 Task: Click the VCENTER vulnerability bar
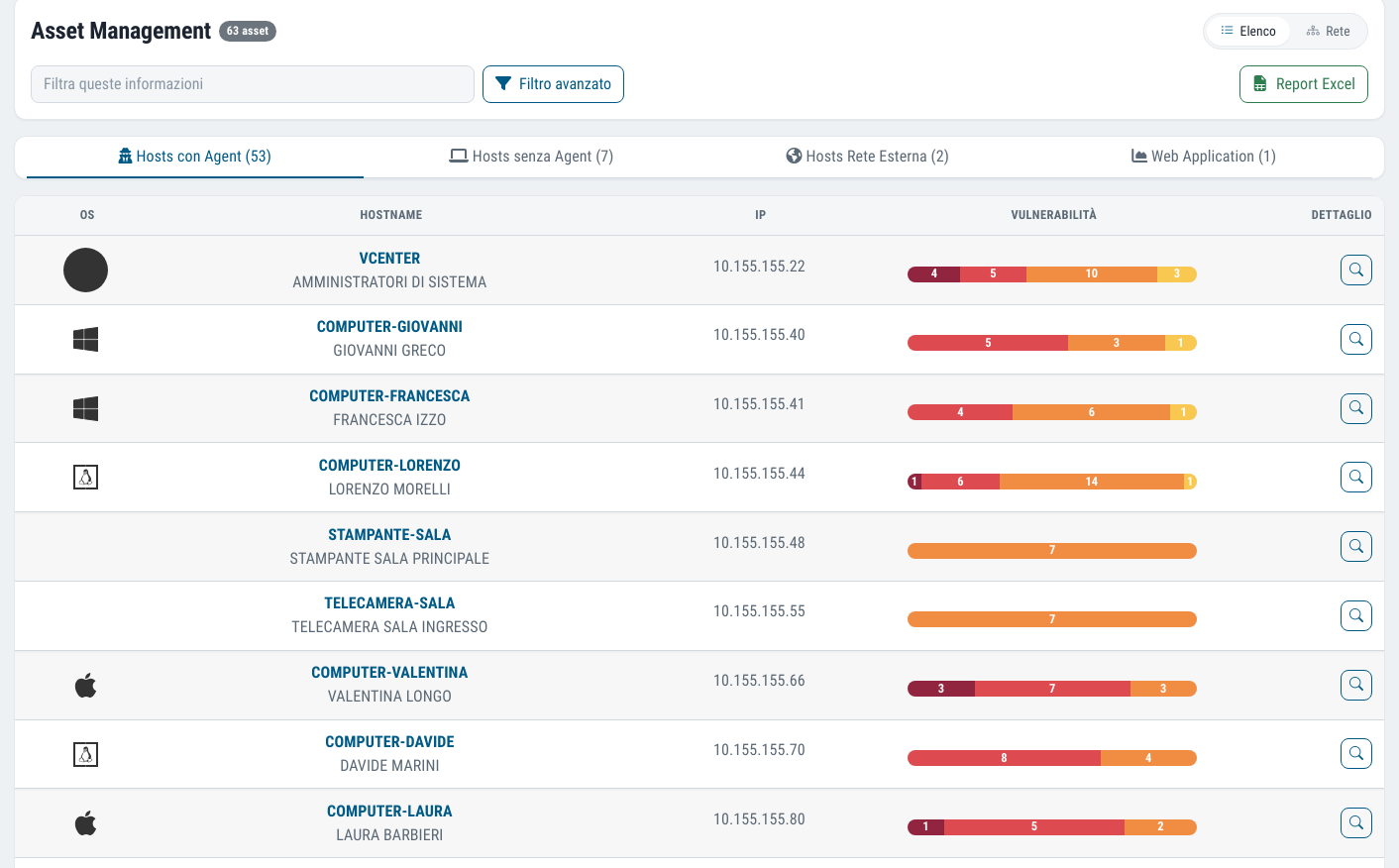1052,274
